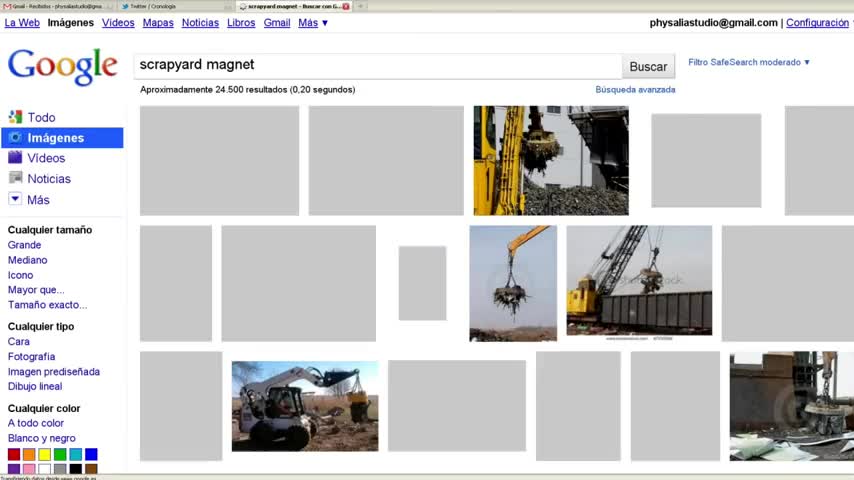854x480 pixels.
Task: Pick the yellow color swatch
Action: (x=45, y=454)
